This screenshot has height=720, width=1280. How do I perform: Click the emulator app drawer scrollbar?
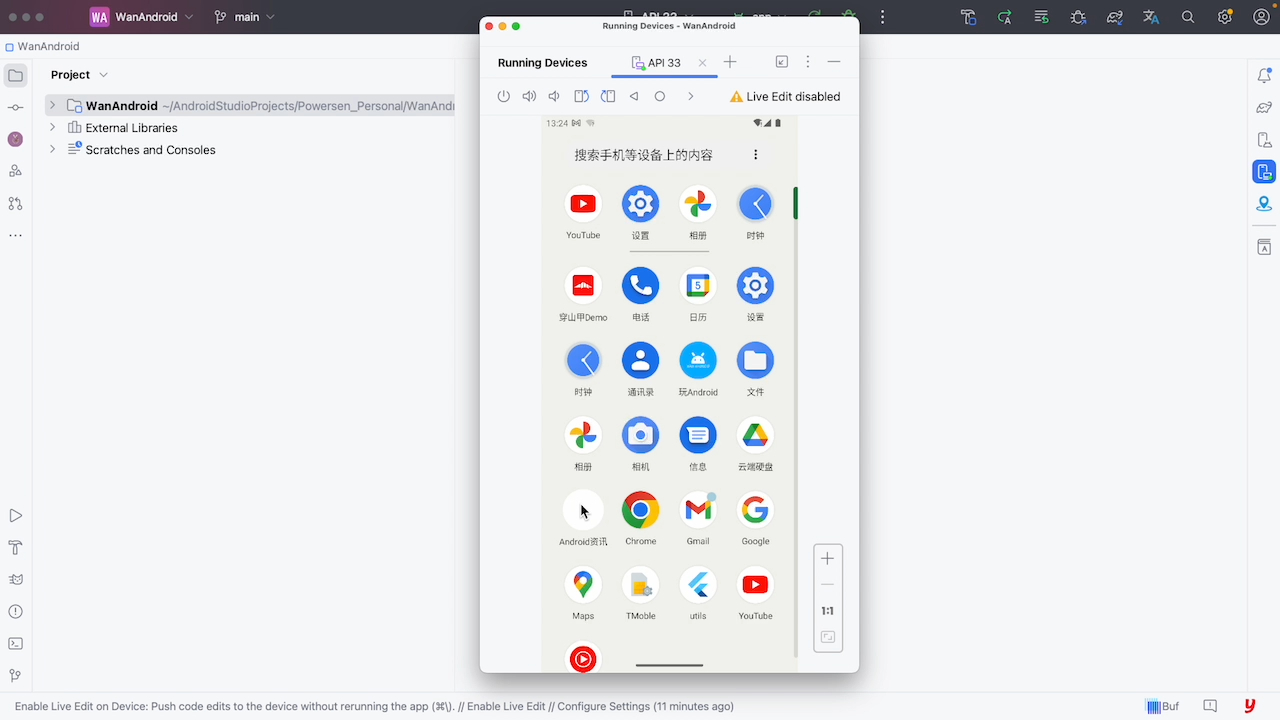pyautogui.click(x=796, y=203)
